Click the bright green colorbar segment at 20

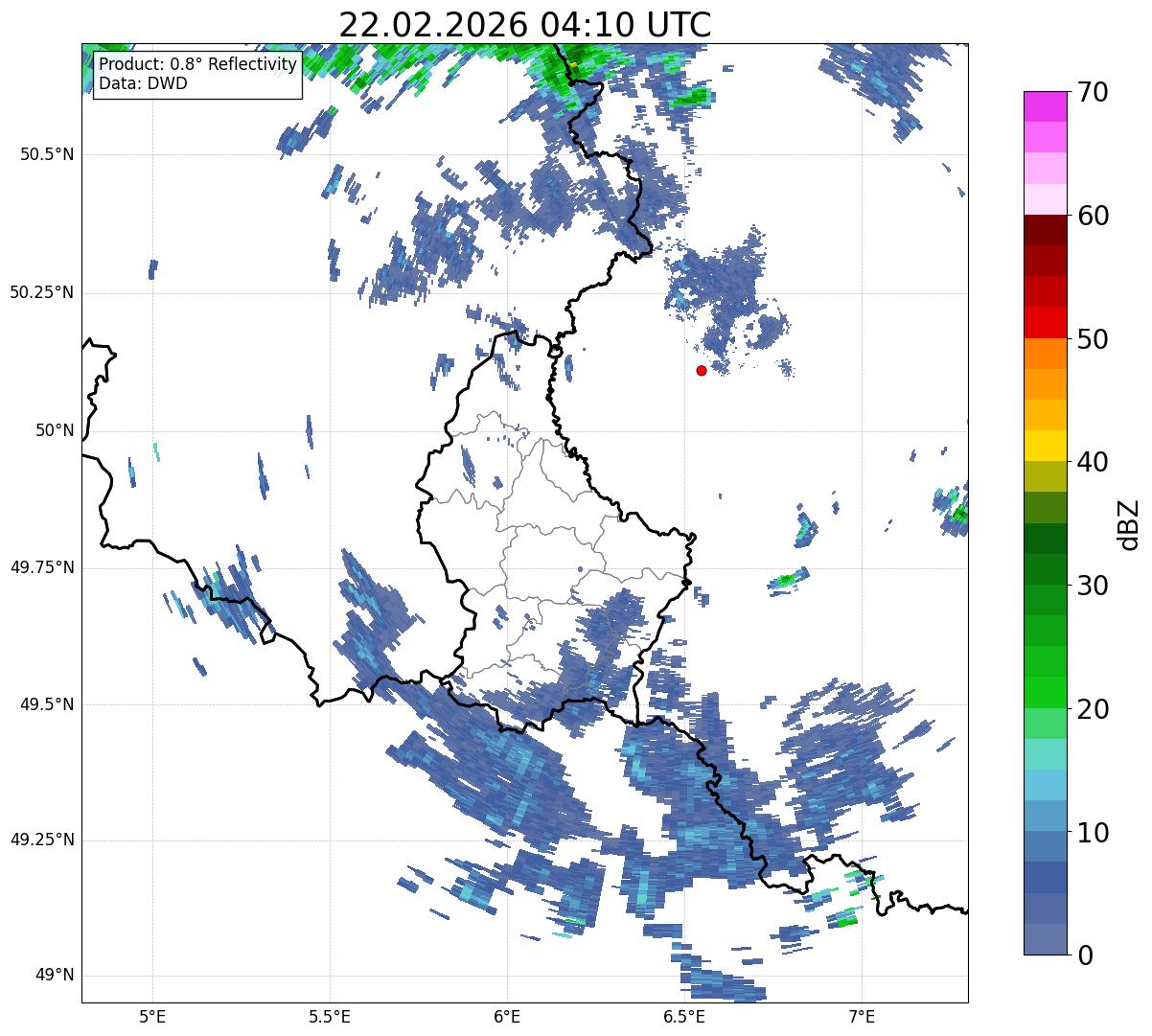point(1045,693)
